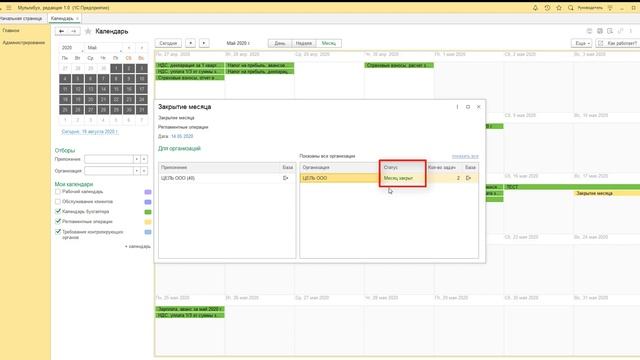This screenshot has width=640, height=360.
Task: Pick yellow swatch of Регламентные операции
Action: pyautogui.click(x=148, y=222)
